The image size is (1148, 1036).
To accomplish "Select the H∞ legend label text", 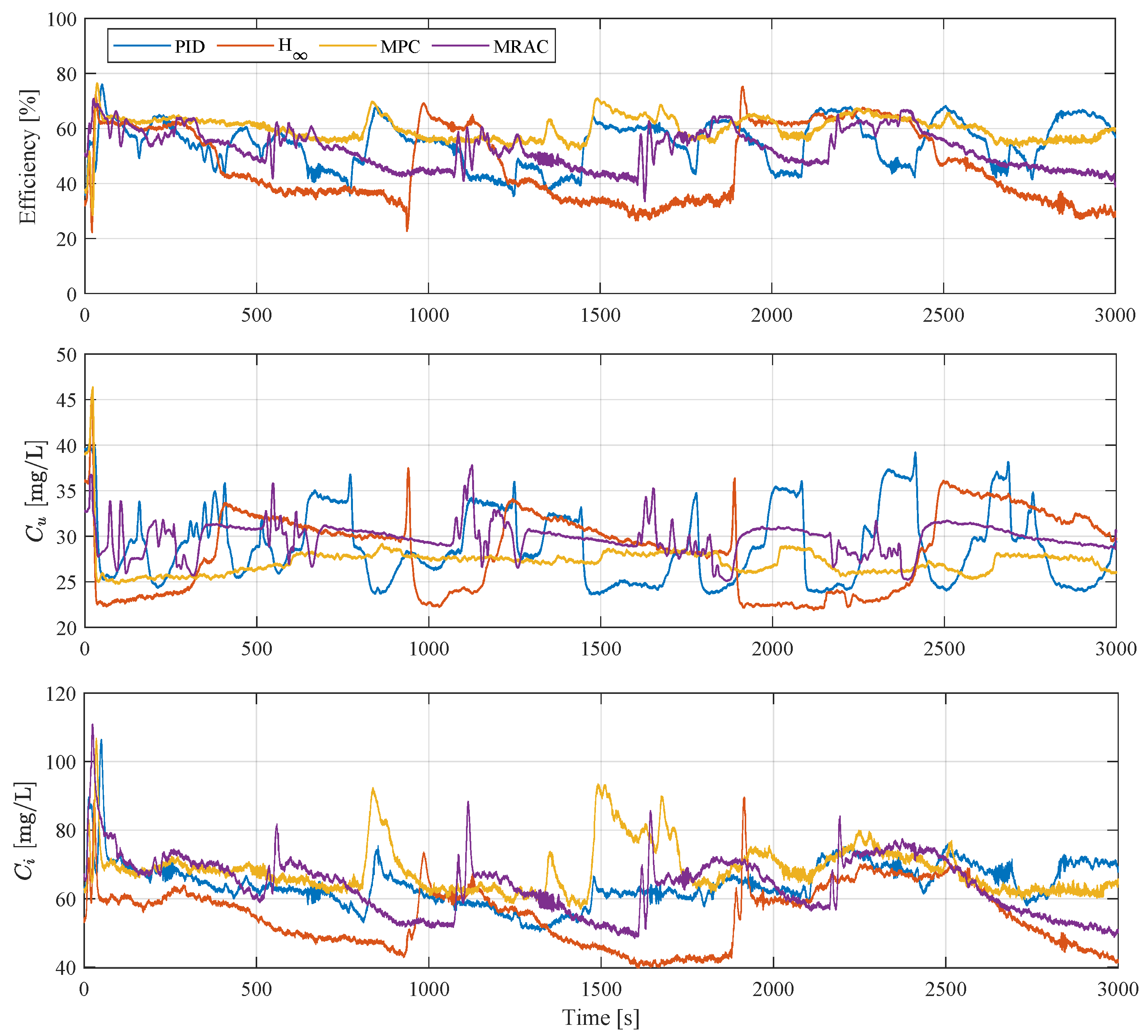I will point(291,48).
